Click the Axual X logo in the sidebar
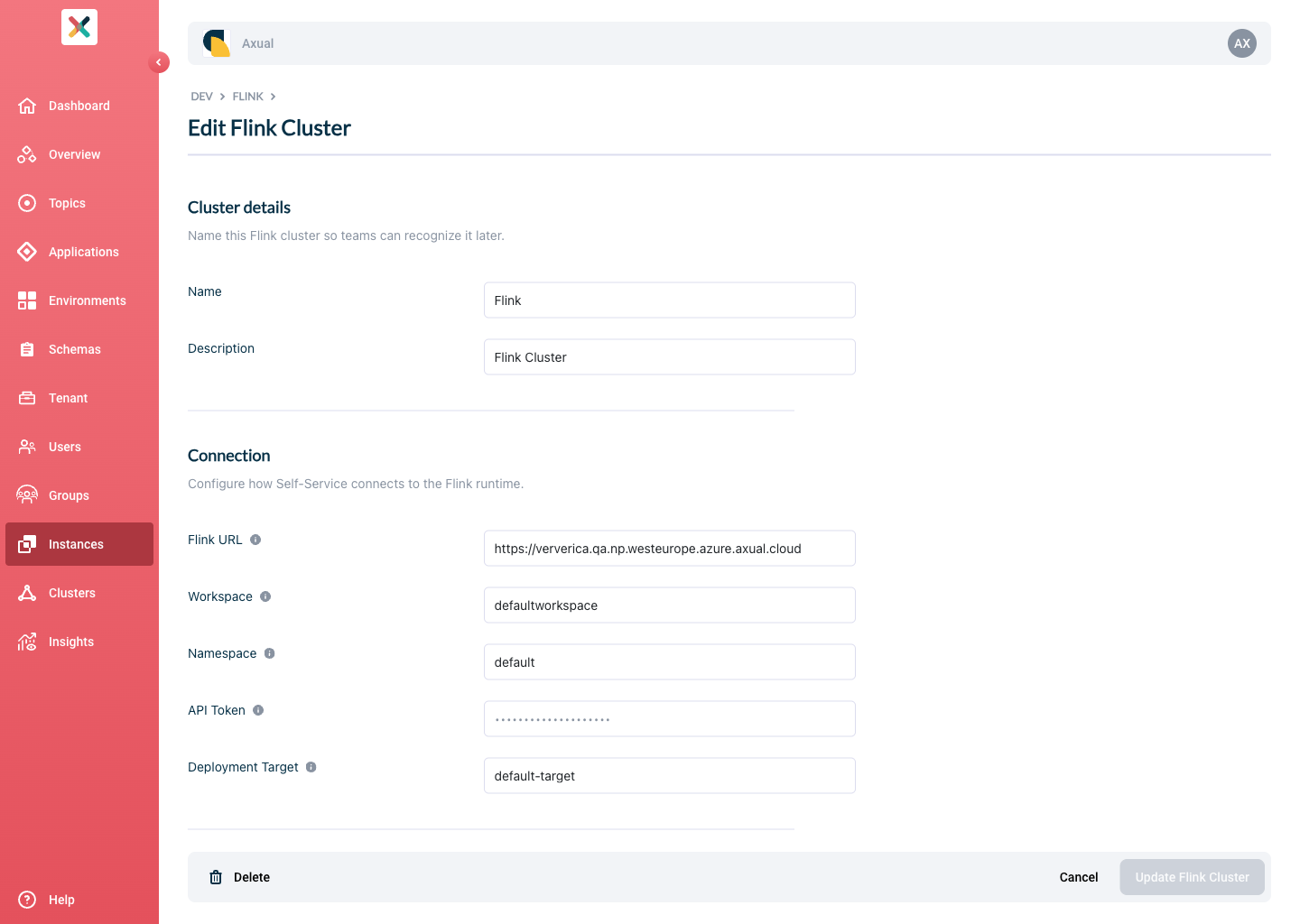The height and width of the screenshot is (924, 1300). (79, 27)
